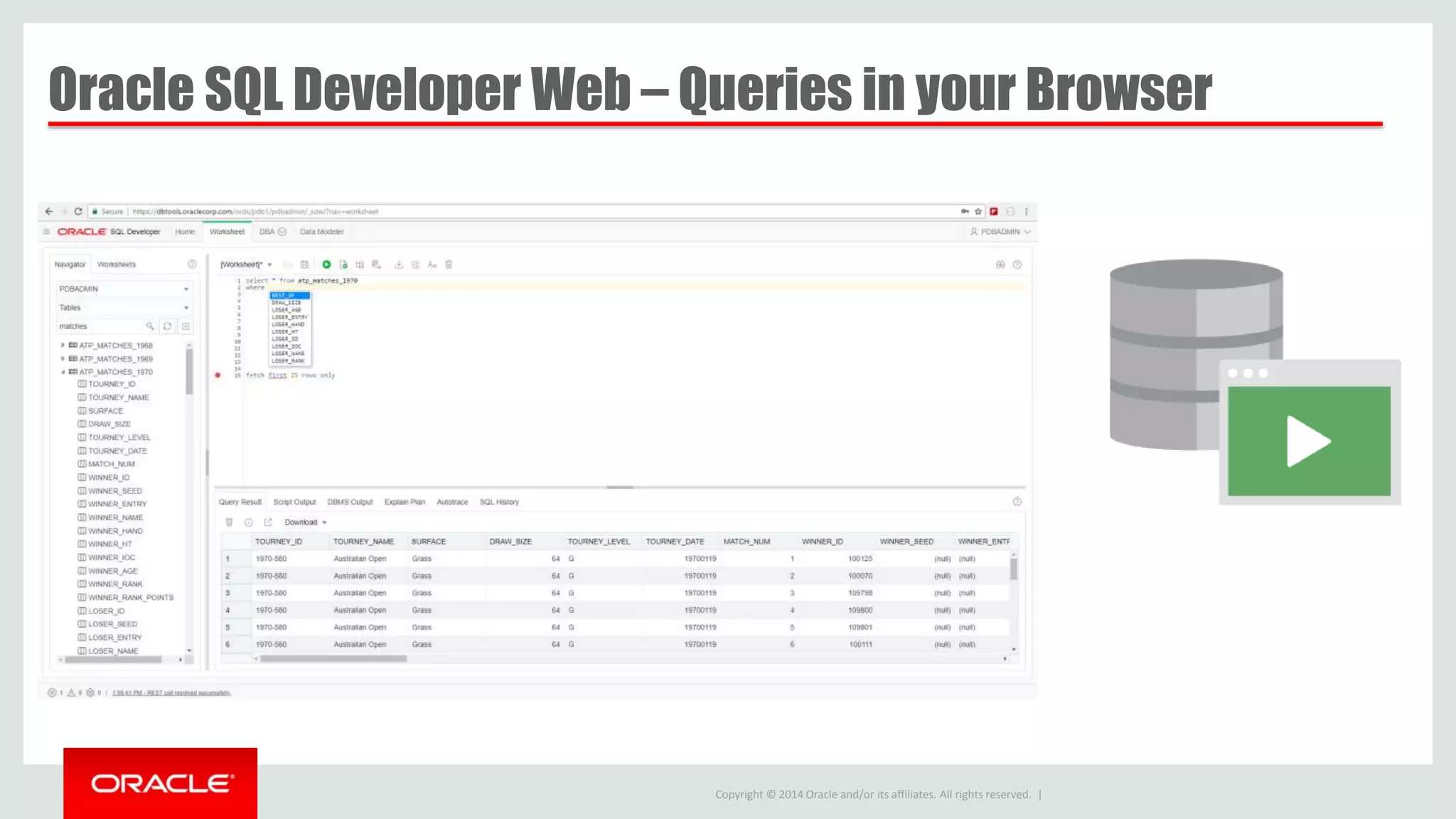Expand the ATP_MATCHES_1968 table node

coord(63,346)
